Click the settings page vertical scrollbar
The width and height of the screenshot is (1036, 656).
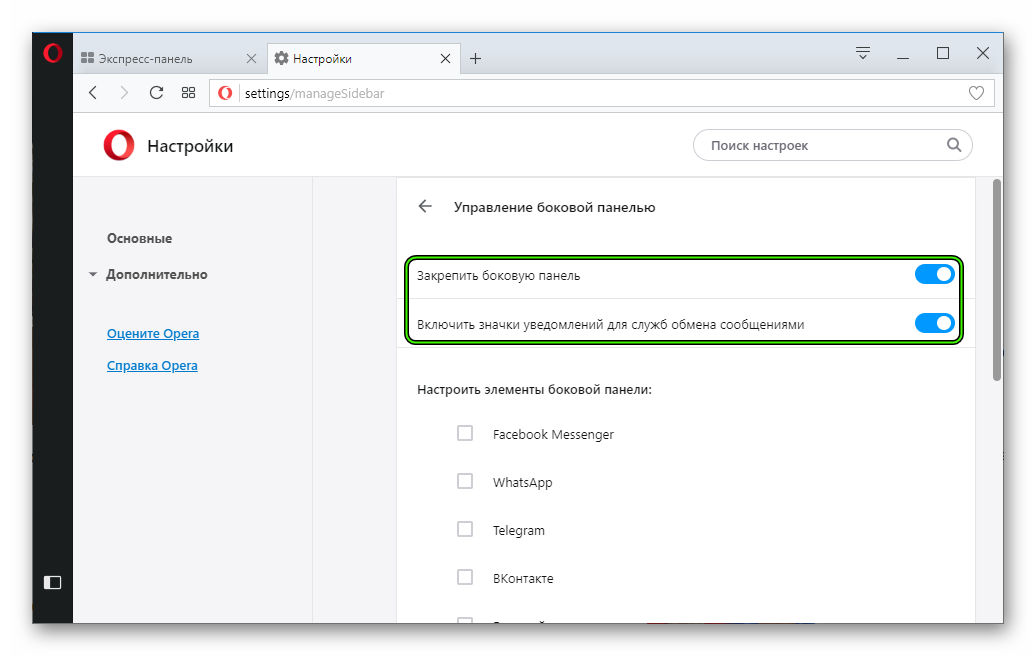point(997,280)
